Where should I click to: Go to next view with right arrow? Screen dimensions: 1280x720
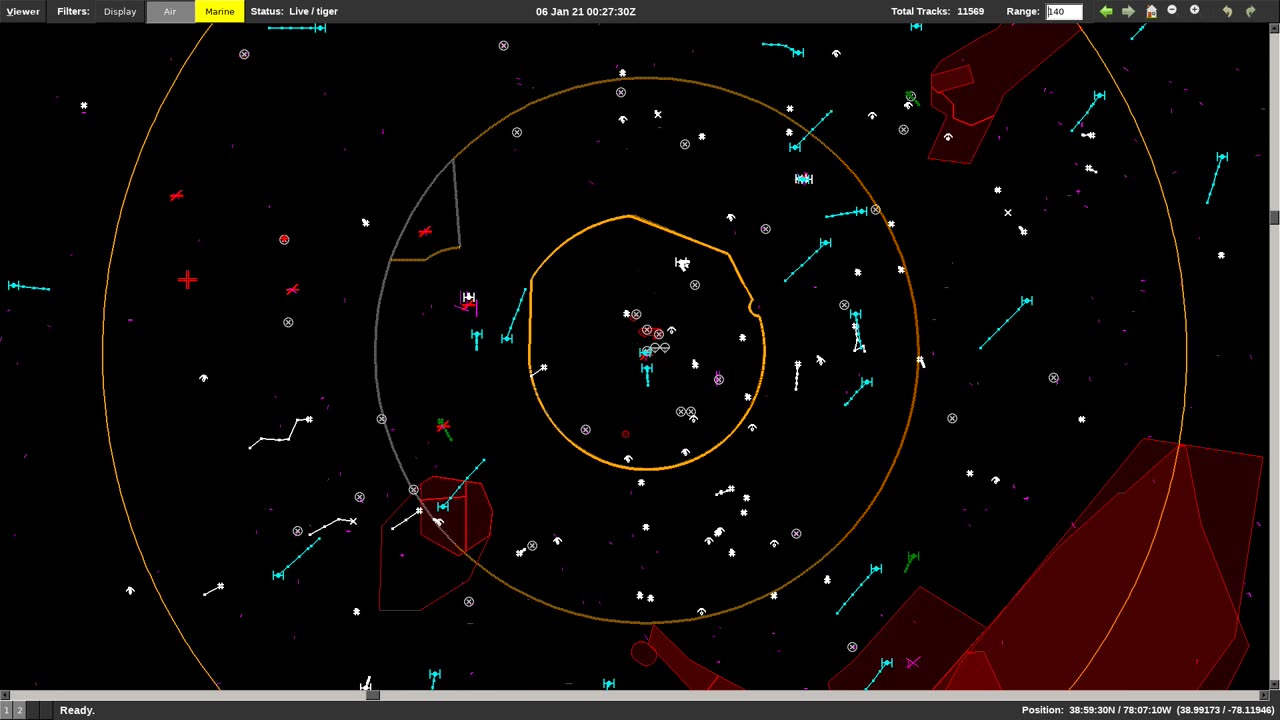(x=1128, y=11)
